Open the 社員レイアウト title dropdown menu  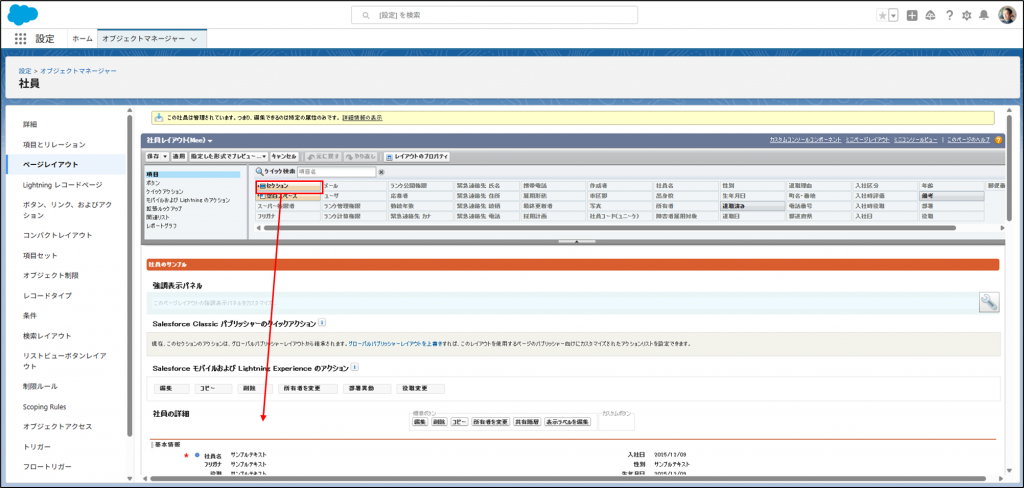[x=210, y=140]
